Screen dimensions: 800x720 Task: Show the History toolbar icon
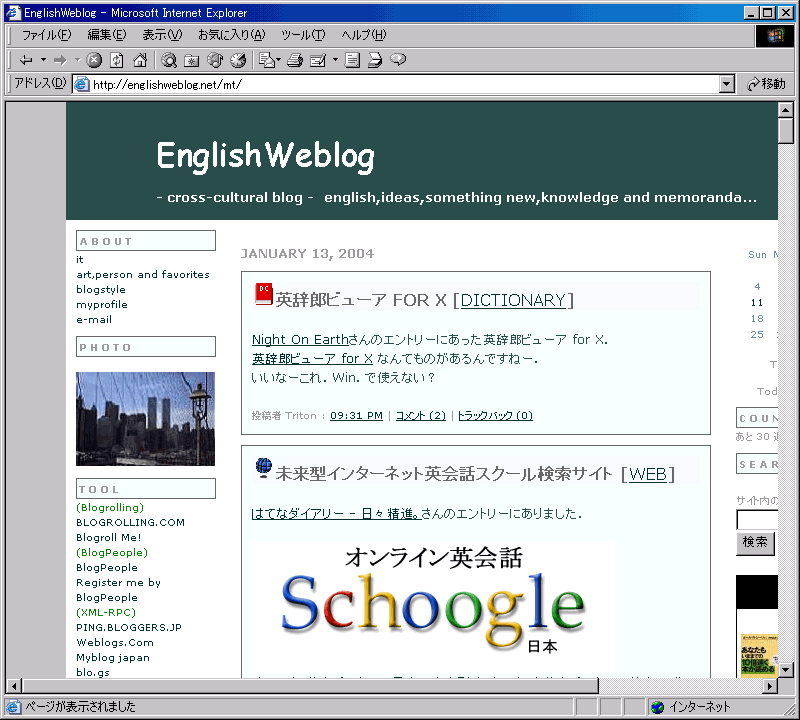[x=238, y=60]
